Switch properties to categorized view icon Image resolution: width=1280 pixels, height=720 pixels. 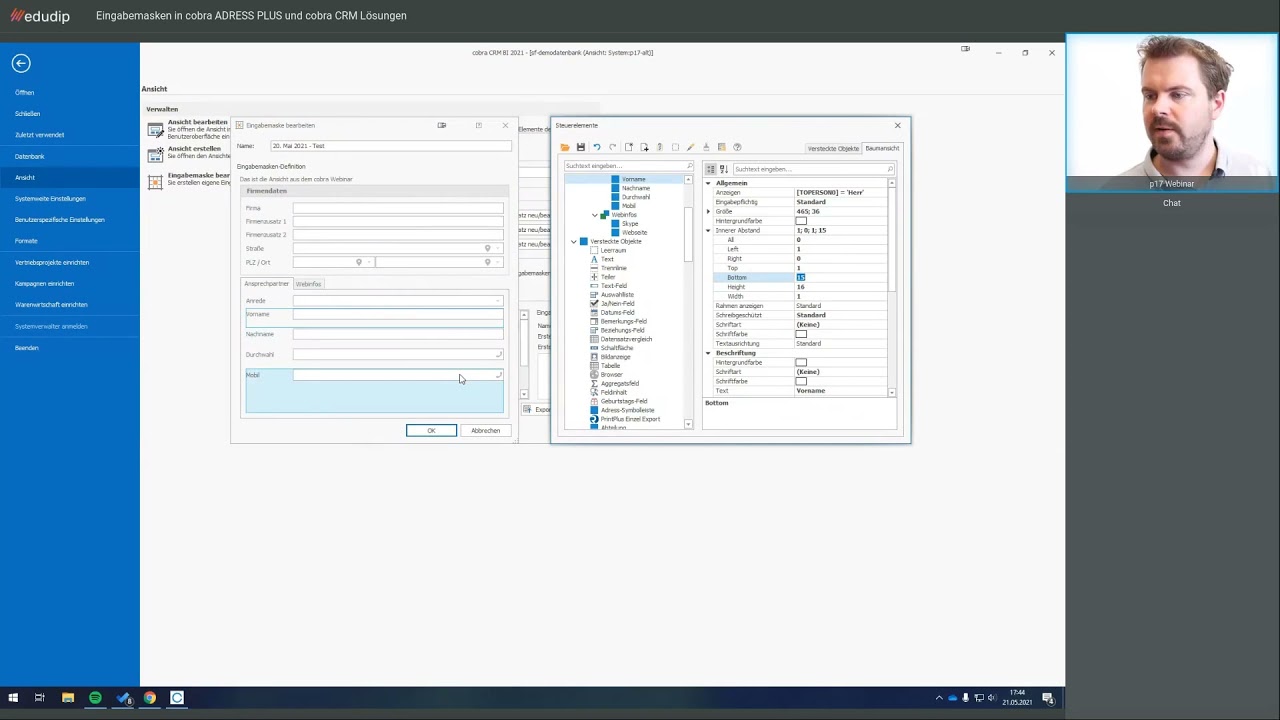coord(711,169)
